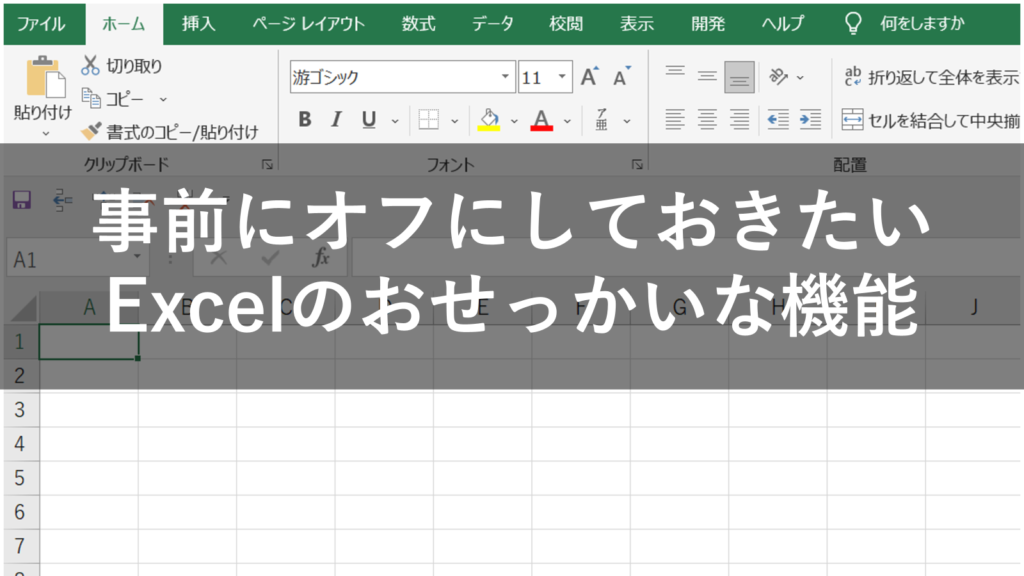Expand the Copy options arrow
This screenshot has width=1024, height=576.
click(163, 99)
